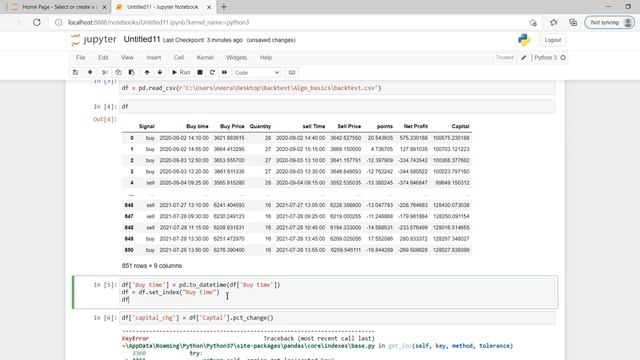This screenshot has height=360, width=640.
Task: Click the Buy Price column header
Action: point(232,127)
